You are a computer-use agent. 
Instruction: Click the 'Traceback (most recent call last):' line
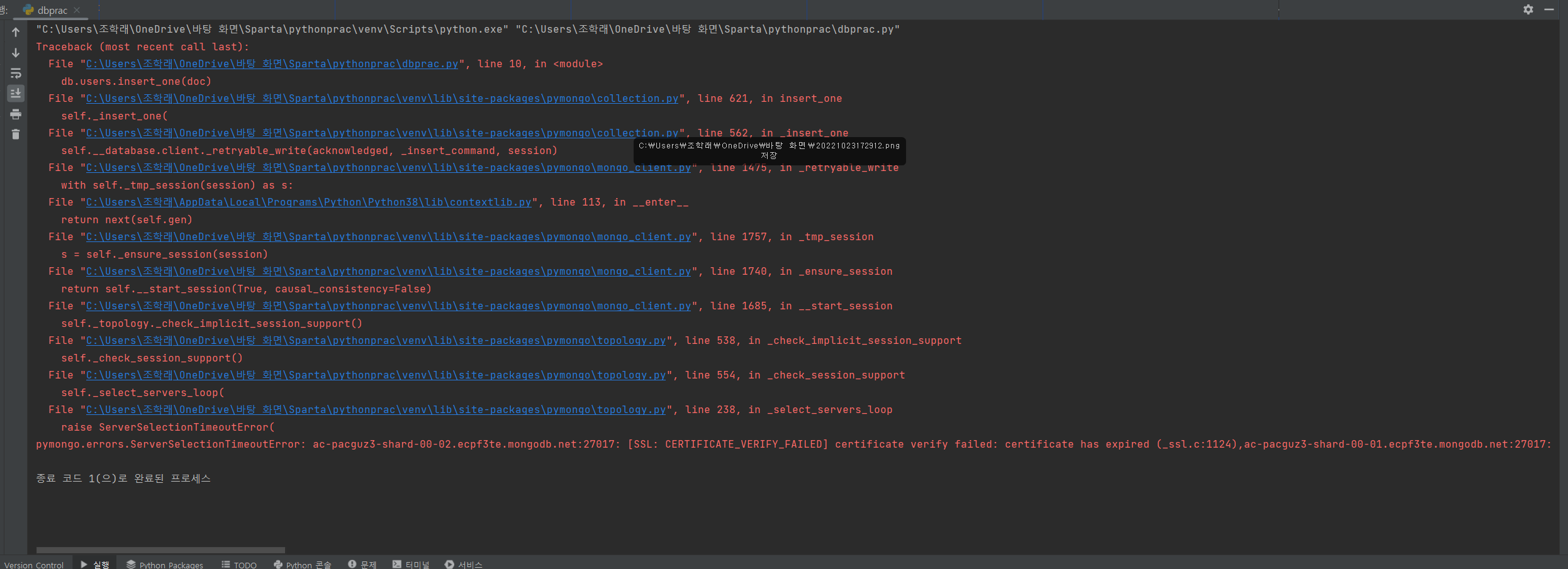pyautogui.click(x=143, y=47)
